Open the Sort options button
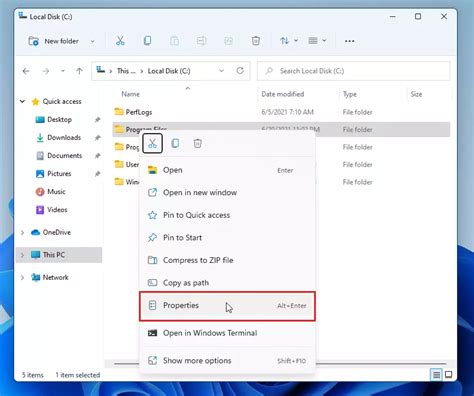This screenshot has height=396, width=474. click(288, 41)
